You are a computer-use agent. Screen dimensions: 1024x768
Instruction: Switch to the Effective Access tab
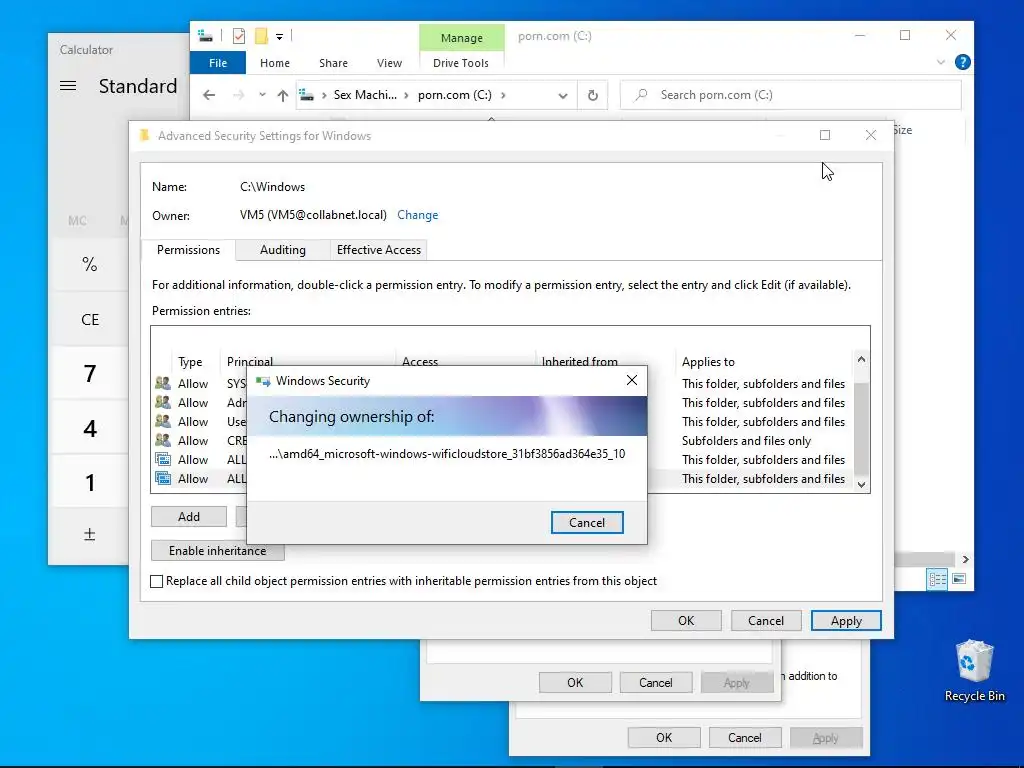pos(379,249)
